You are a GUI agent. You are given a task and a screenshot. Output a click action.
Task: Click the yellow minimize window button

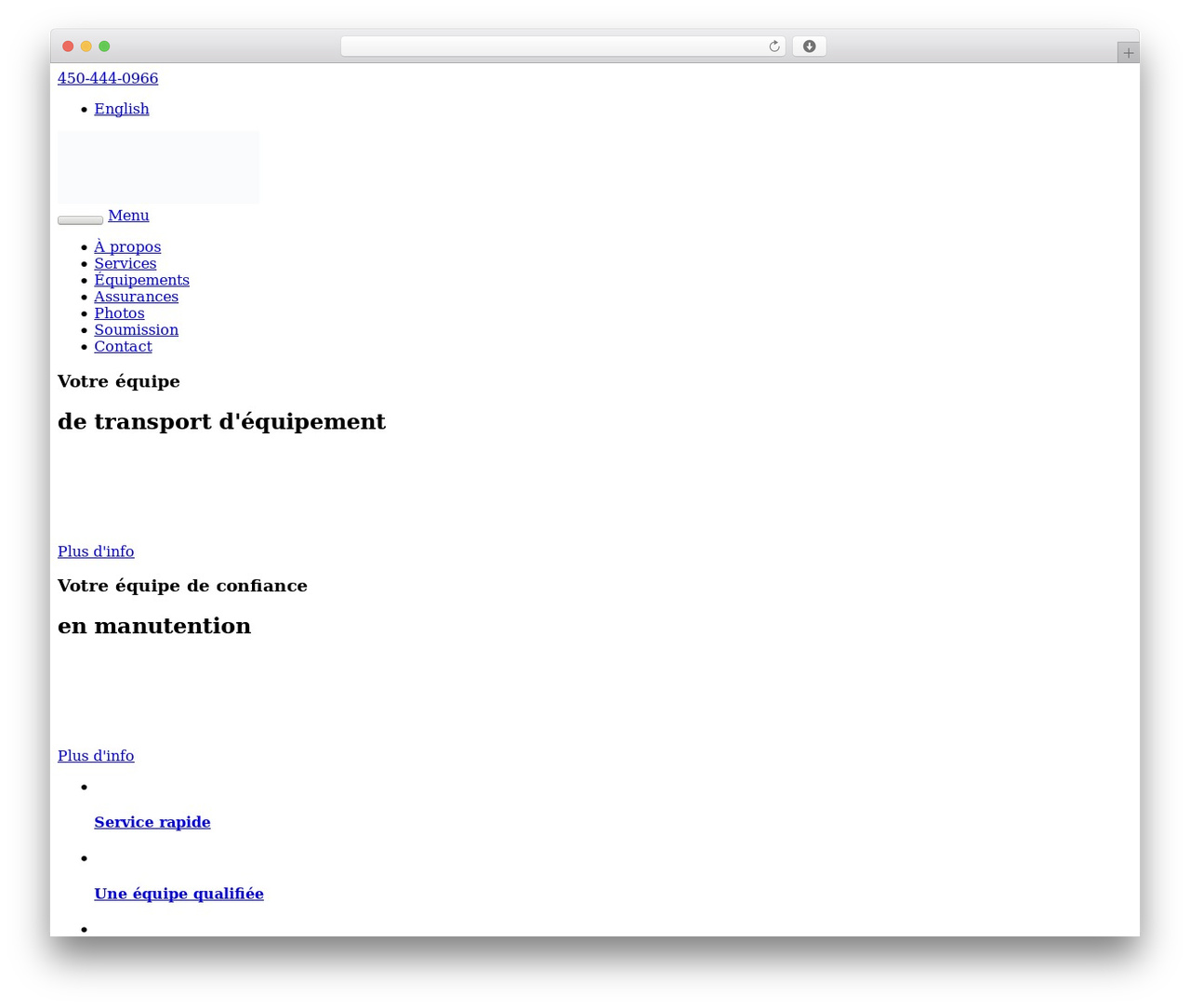click(86, 46)
